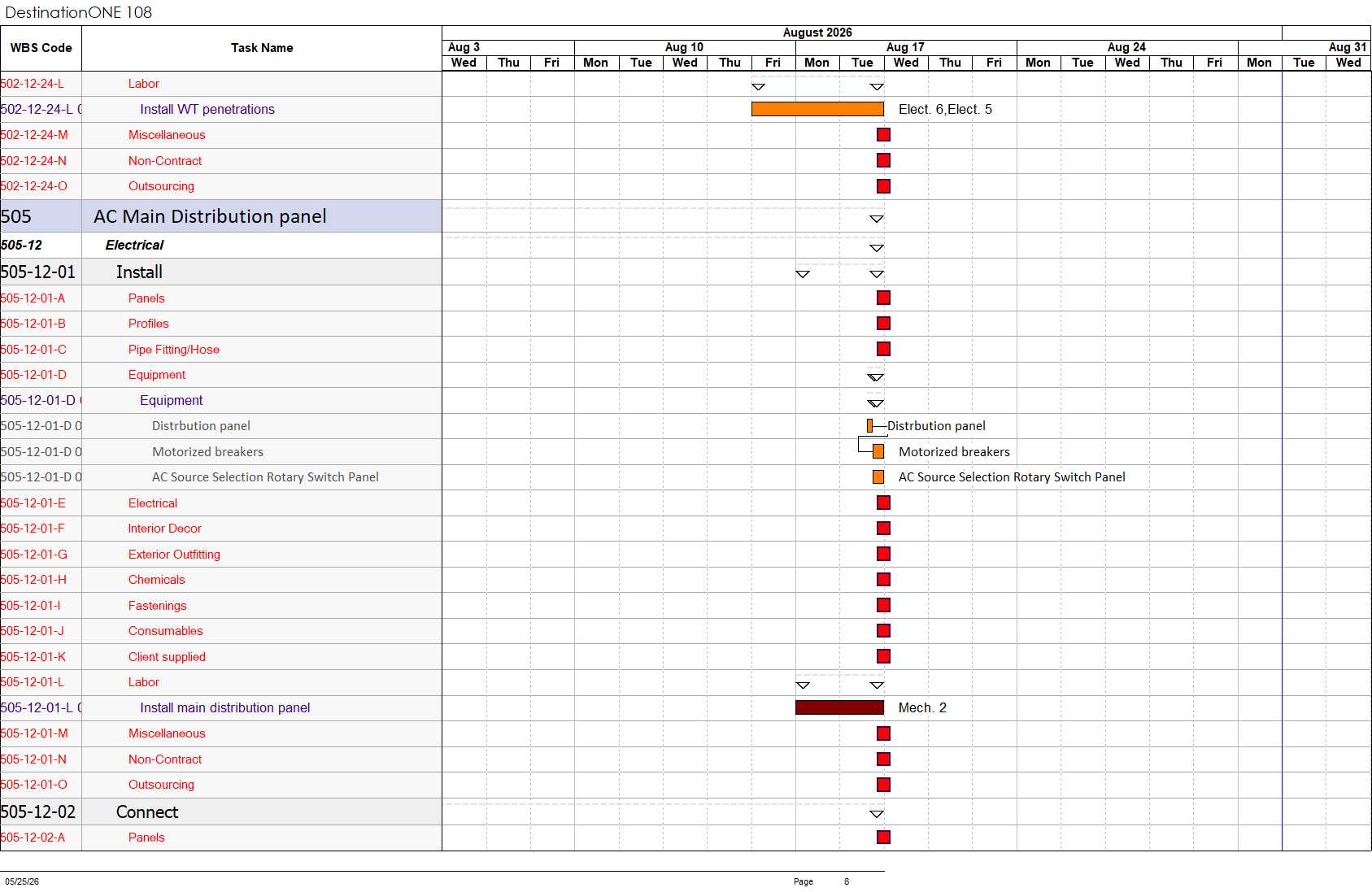Click the 05/25/26 date in the footer
This screenshot has height=892, width=1372.
22,881
